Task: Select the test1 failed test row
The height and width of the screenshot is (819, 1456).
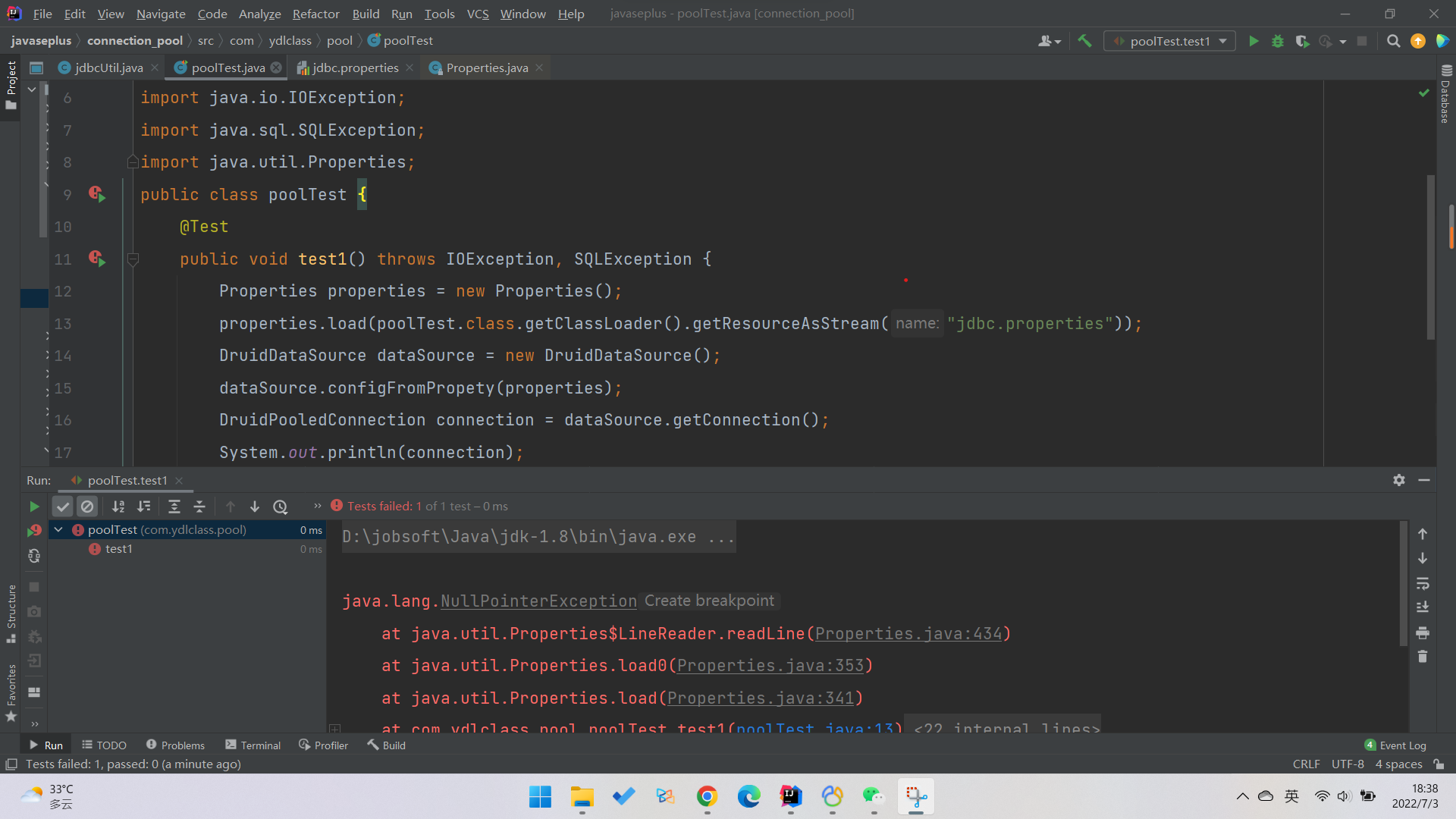Action: click(x=188, y=548)
